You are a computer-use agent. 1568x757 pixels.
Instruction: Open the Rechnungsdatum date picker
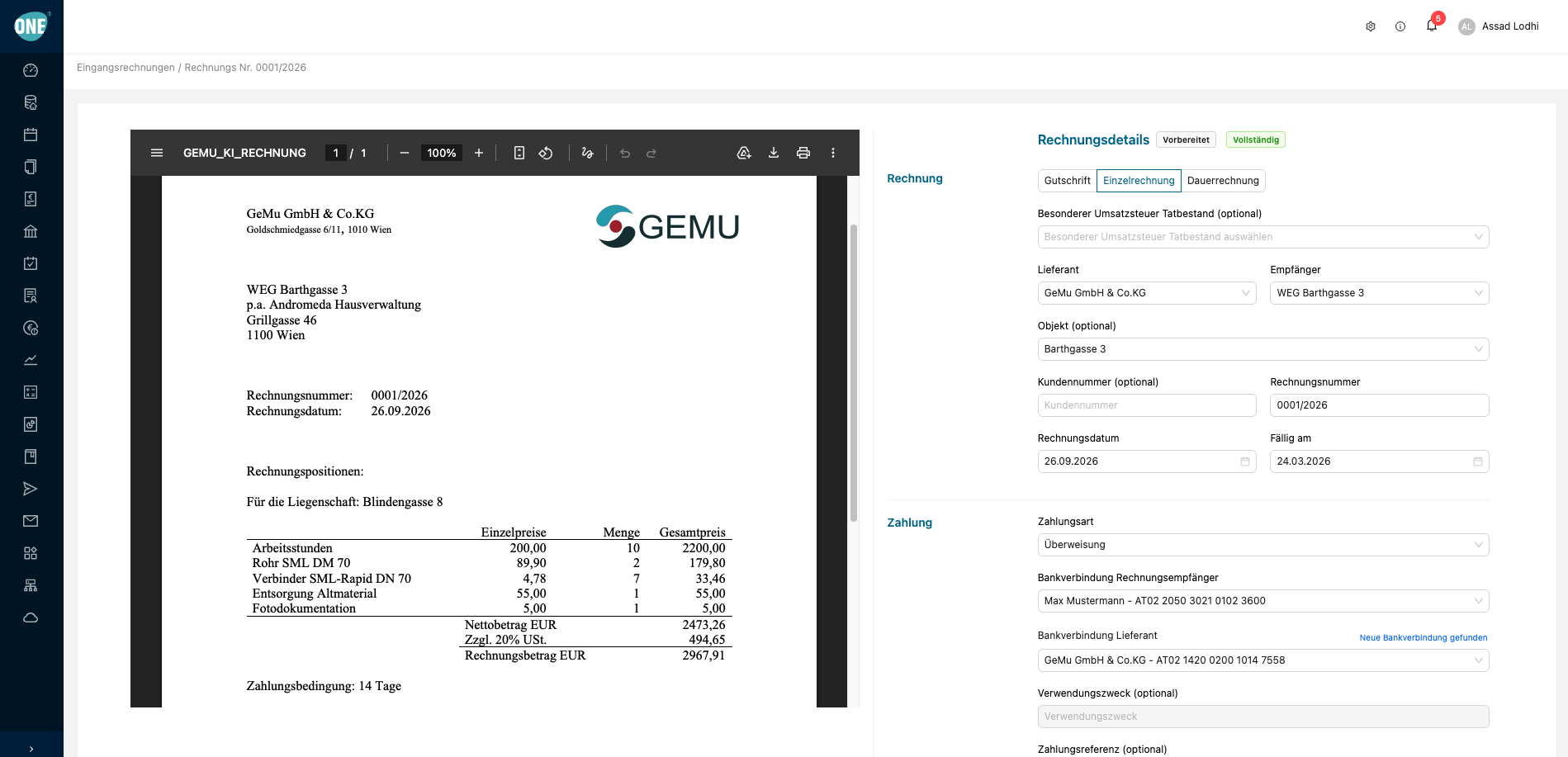tap(1147, 461)
